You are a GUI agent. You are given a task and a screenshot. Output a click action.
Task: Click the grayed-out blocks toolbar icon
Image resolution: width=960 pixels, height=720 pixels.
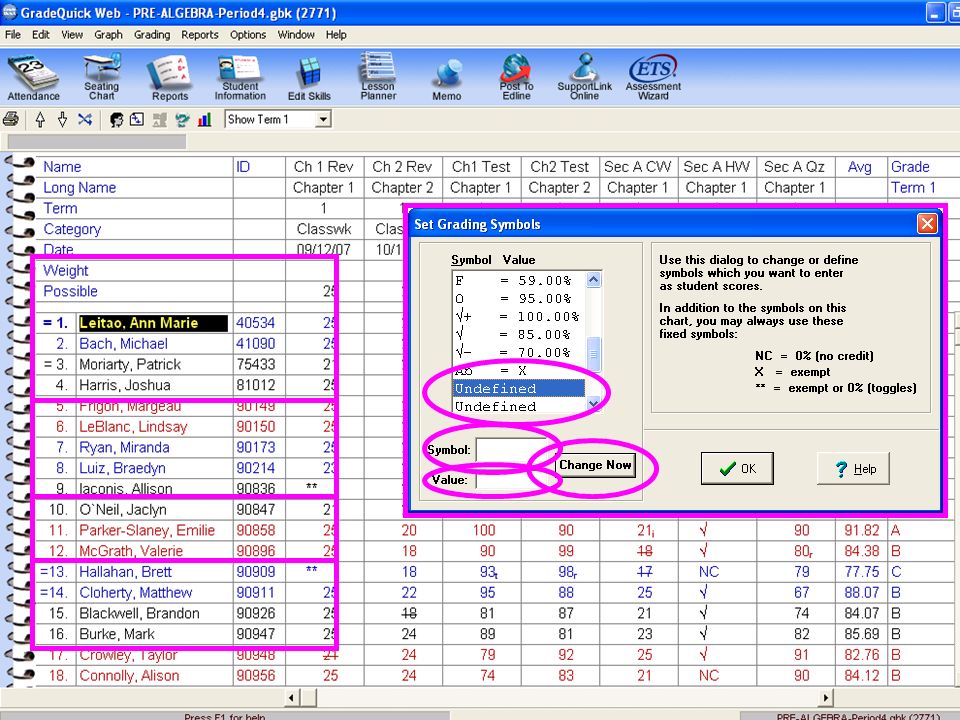point(160,119)
